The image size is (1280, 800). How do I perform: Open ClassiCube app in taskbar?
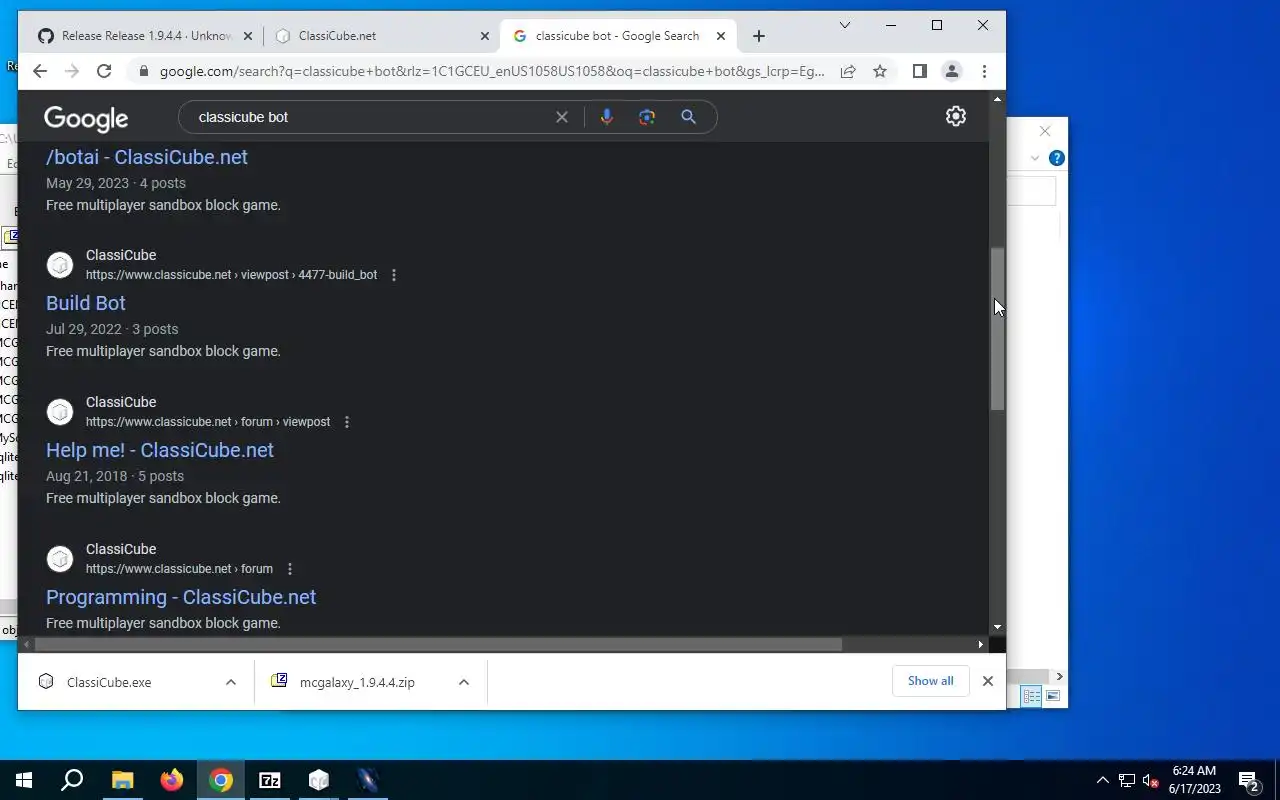click(x=319, y=780)
